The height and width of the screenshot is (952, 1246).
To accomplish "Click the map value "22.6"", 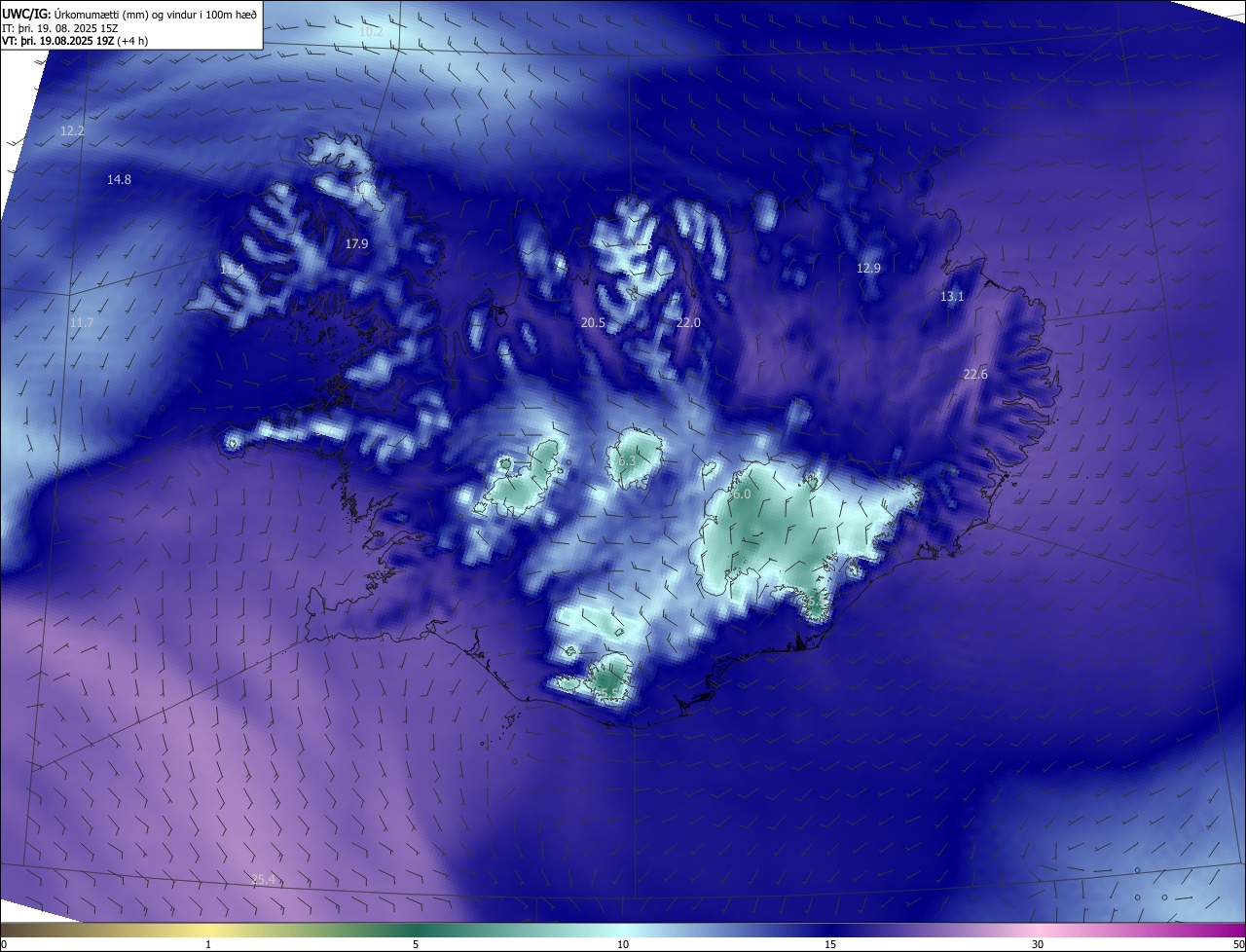I will click(975, 374).
